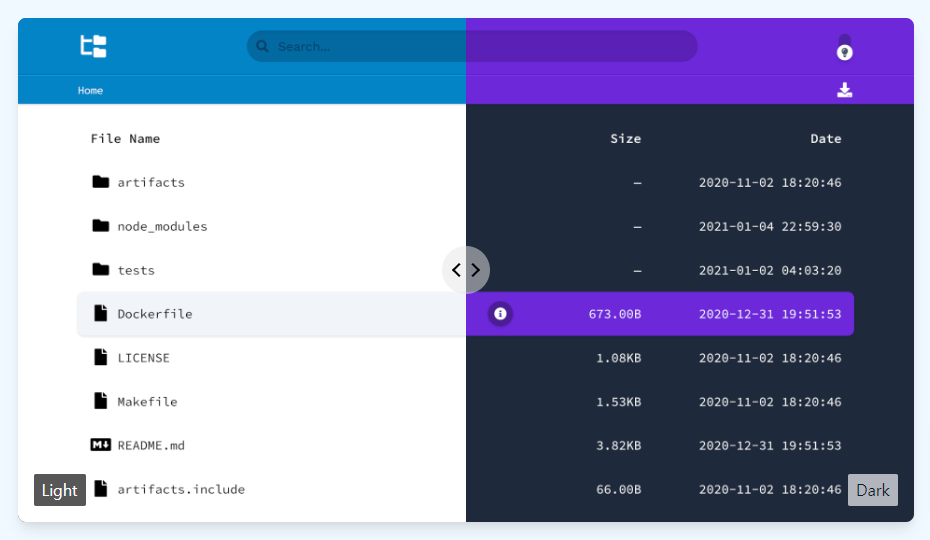Screen dimensions: 930x540
Task: Click date 2021-01-04 22:59:30
Action: pos(770,226)
